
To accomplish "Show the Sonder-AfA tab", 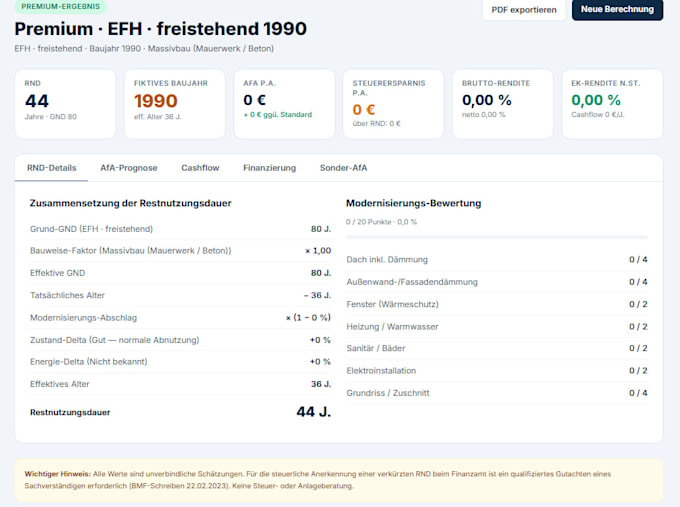I will click(x=343, y=168).
